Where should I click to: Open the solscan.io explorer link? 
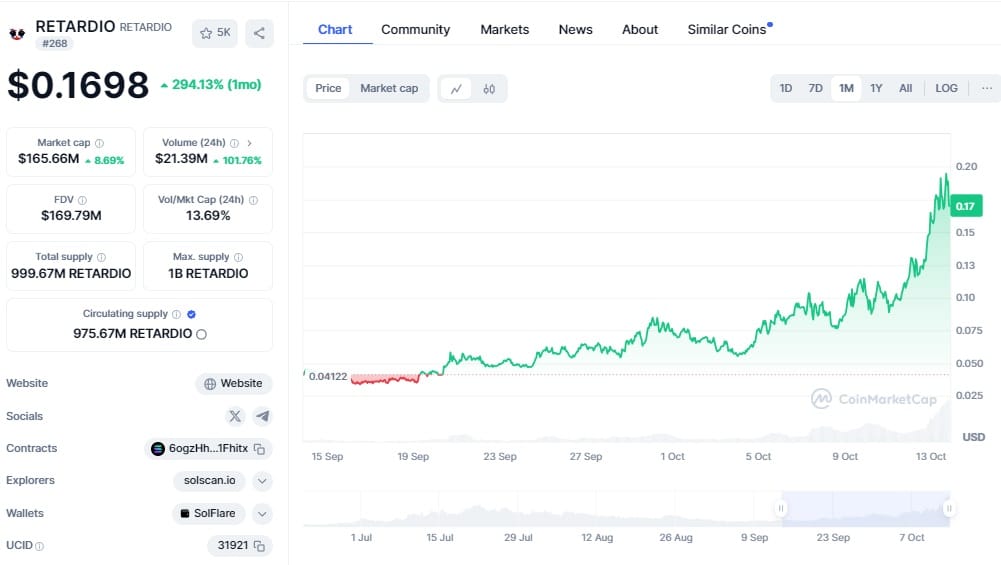point(210,481)
